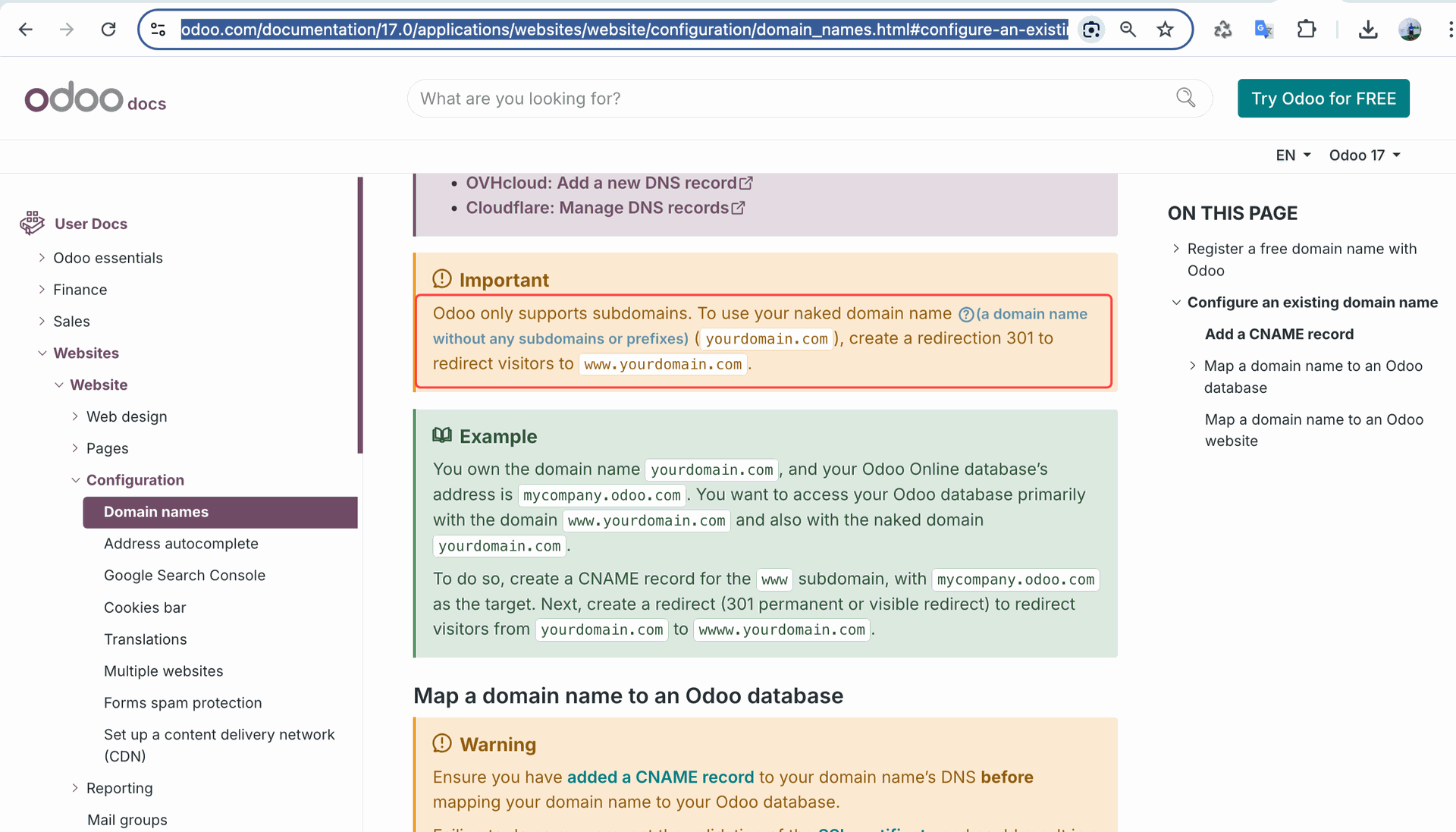Click the external link icon after Cloudflare link
This screenshot has height=832, width=1456.
pos(738,208)
